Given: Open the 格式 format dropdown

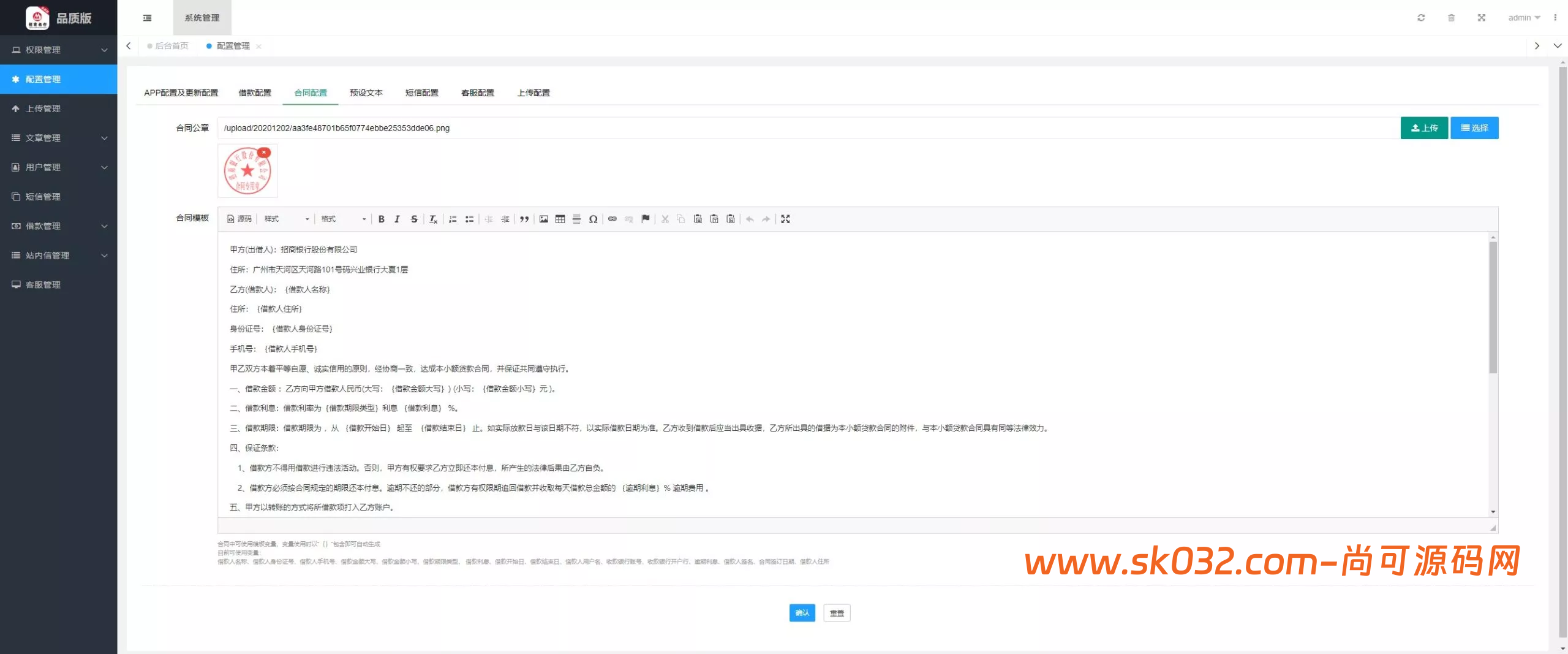Looking at the screenshot, I should click(343, 219).
